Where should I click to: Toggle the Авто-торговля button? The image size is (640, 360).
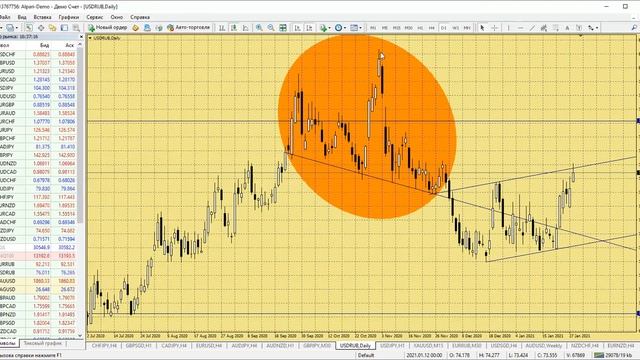tap(189, 28)
